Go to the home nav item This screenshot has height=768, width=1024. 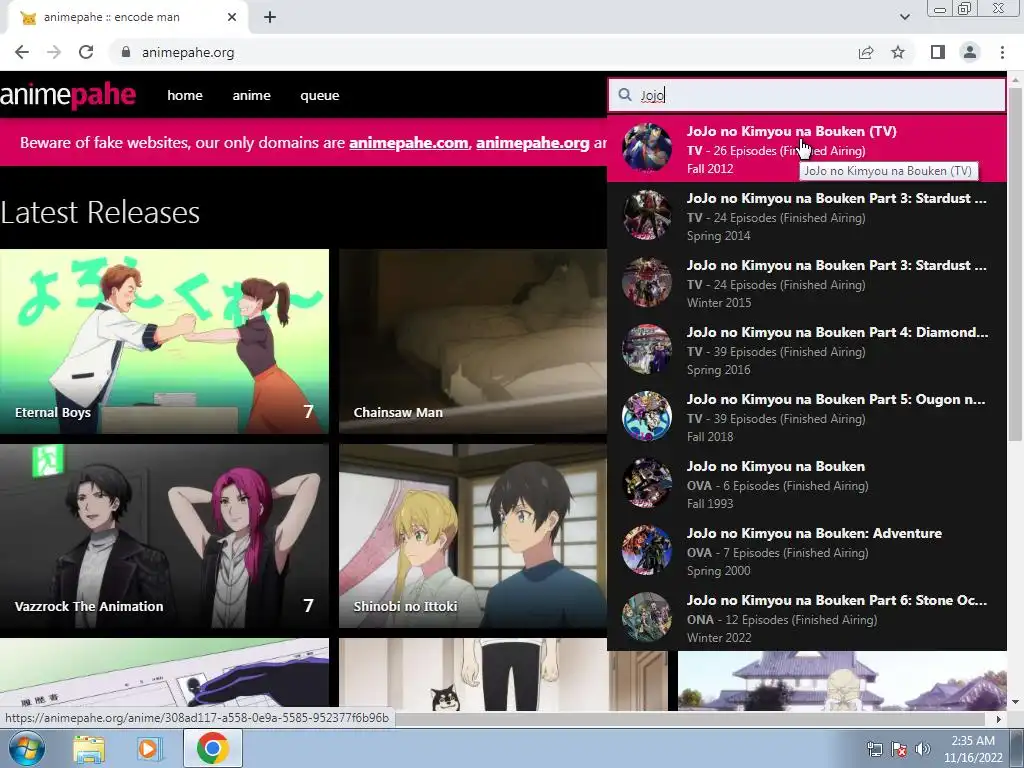pos(185,95)
